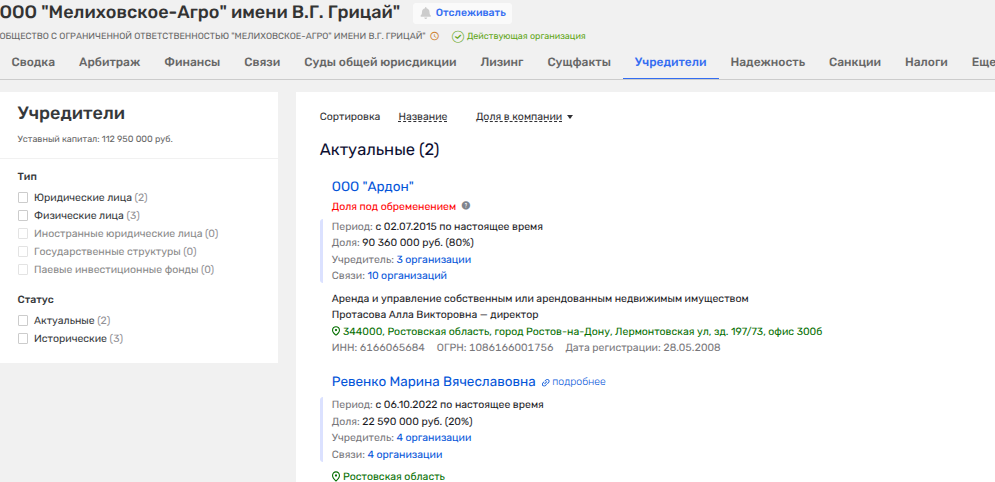
Task: Click help icon beside Доля под обременением
Action: coord(465,206)
